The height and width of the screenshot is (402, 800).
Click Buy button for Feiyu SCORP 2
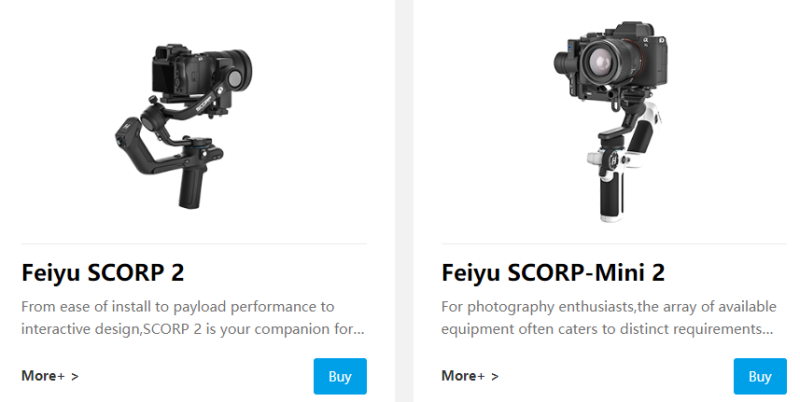(340, 376)
